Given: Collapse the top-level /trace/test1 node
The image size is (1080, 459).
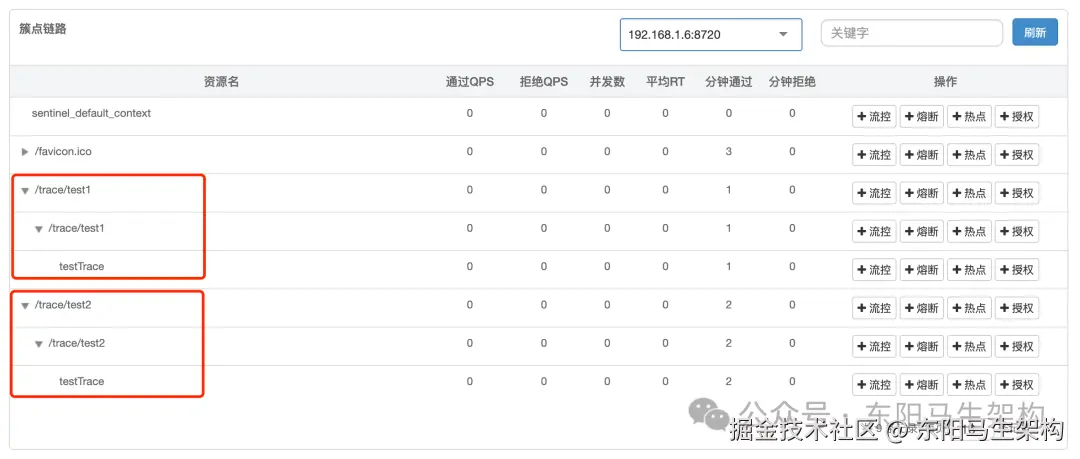Looking at the screenshot, I should click(x=25, y=190).
